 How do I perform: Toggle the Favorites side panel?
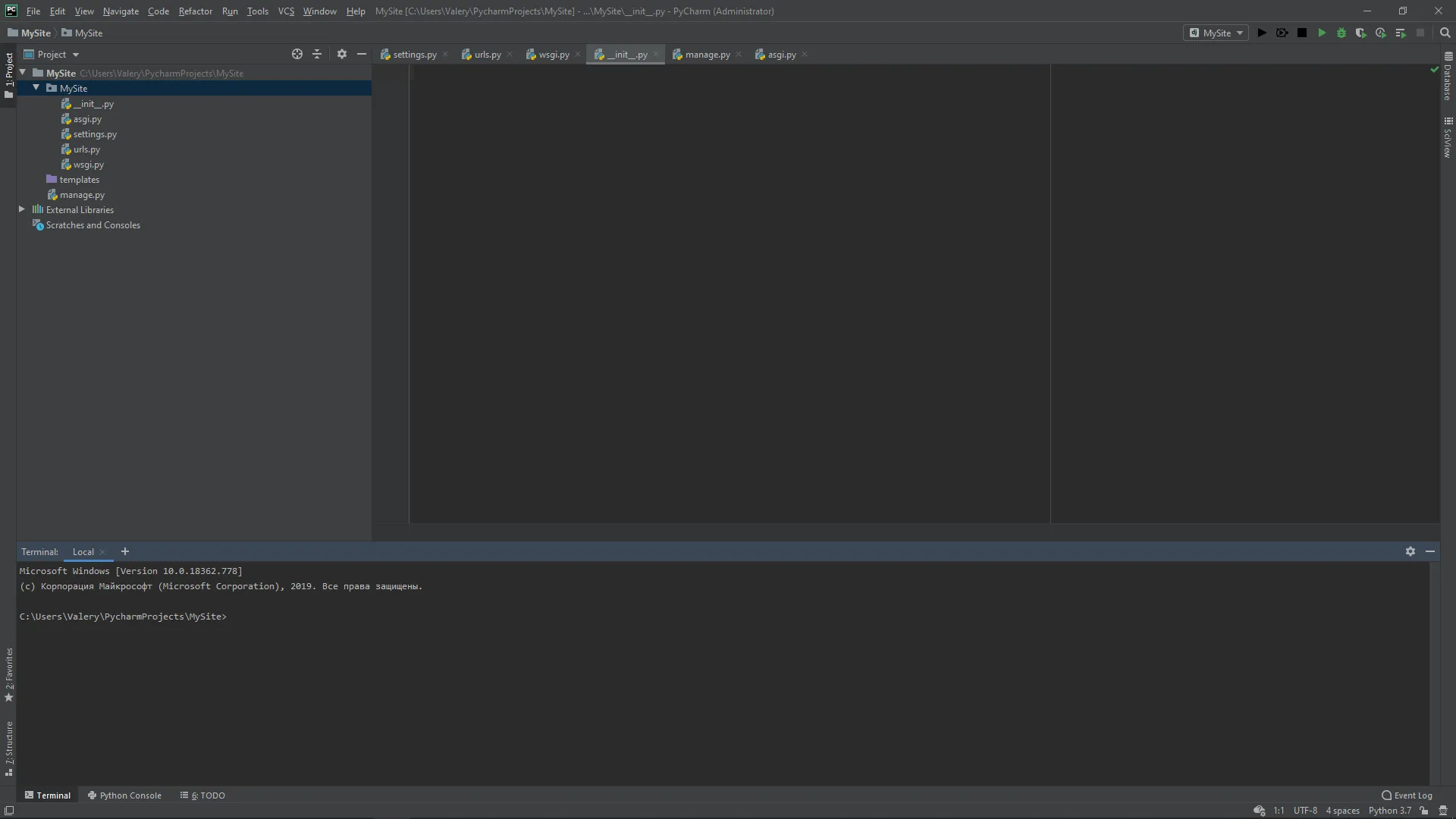click(9, 673)
